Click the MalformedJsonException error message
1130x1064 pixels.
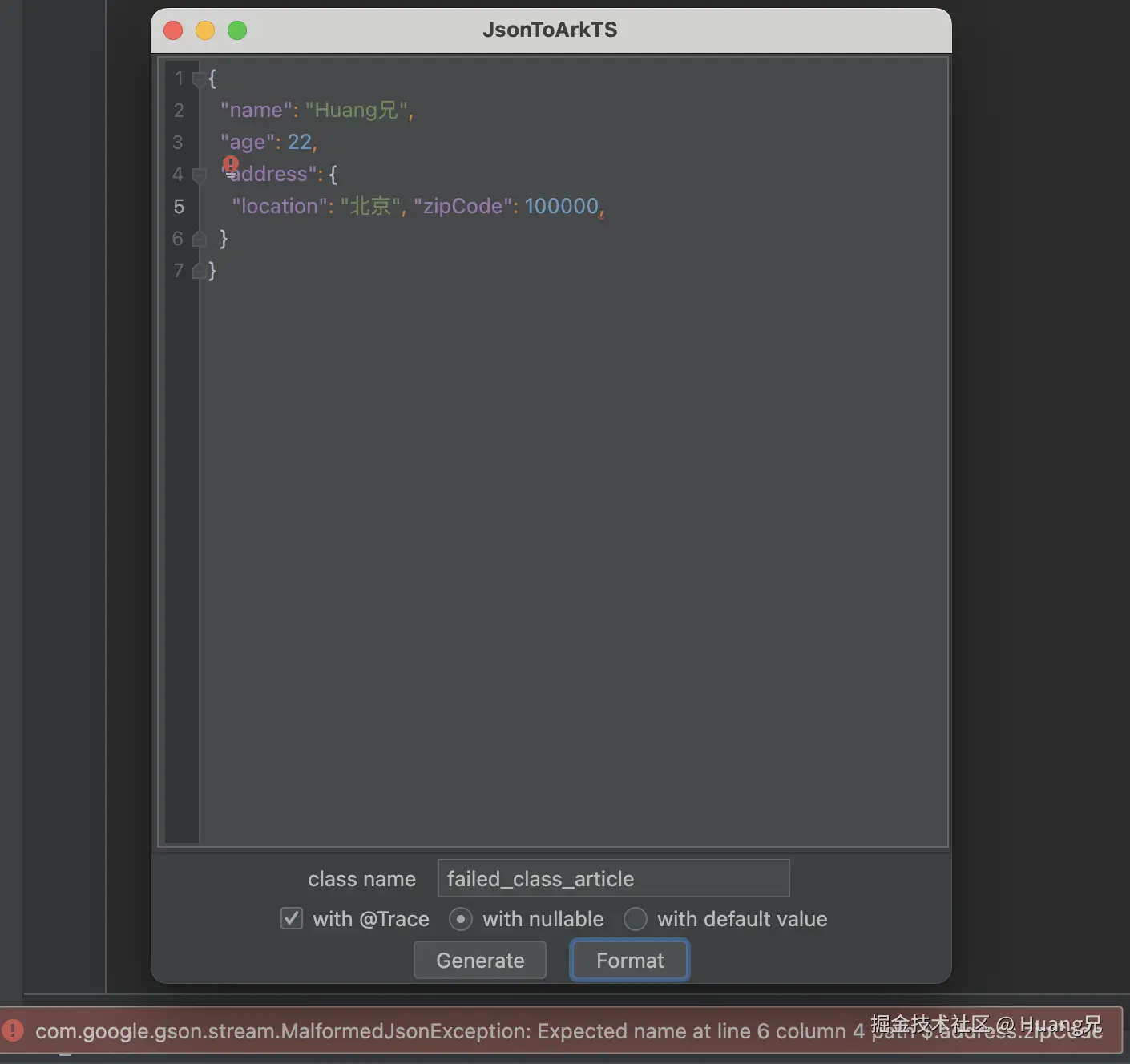tap(569, 1030)
